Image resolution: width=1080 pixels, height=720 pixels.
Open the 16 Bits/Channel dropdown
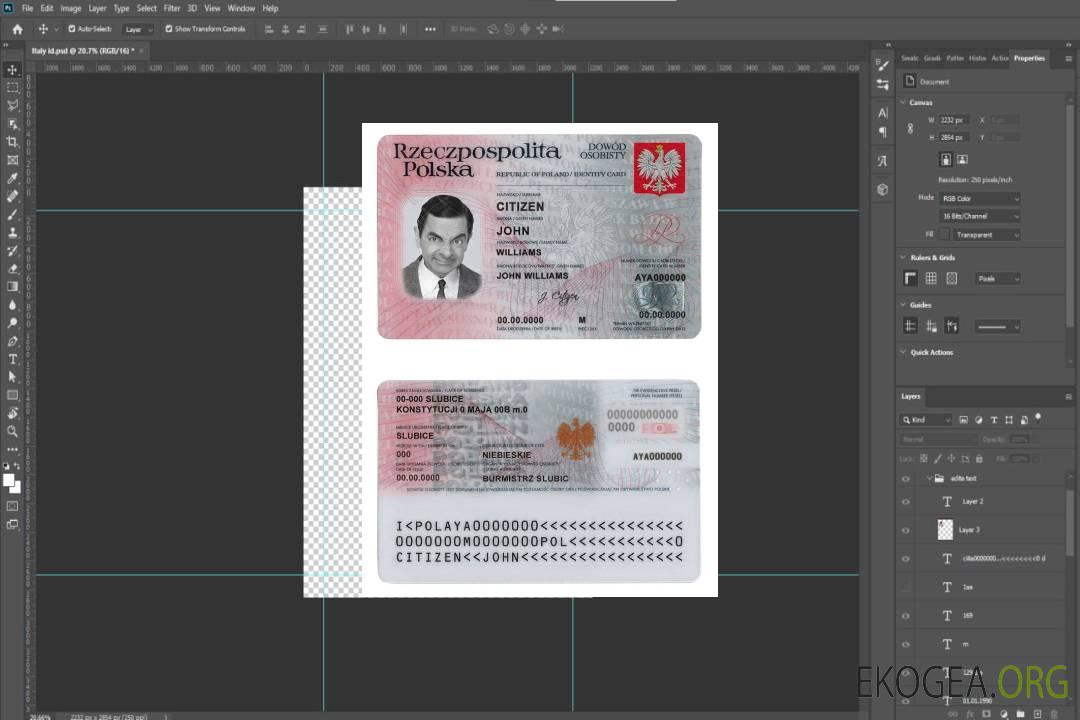979,216
